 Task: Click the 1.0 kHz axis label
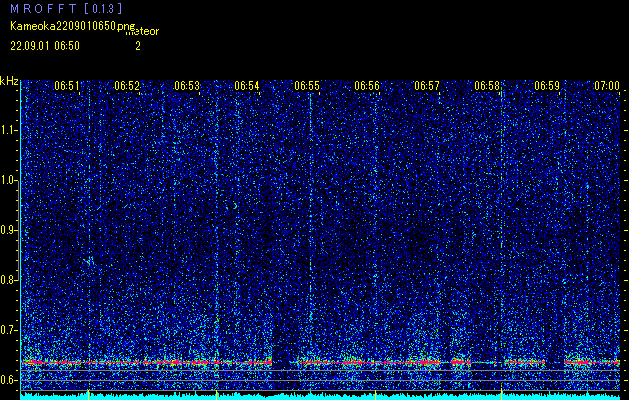(x=8, y=181)
